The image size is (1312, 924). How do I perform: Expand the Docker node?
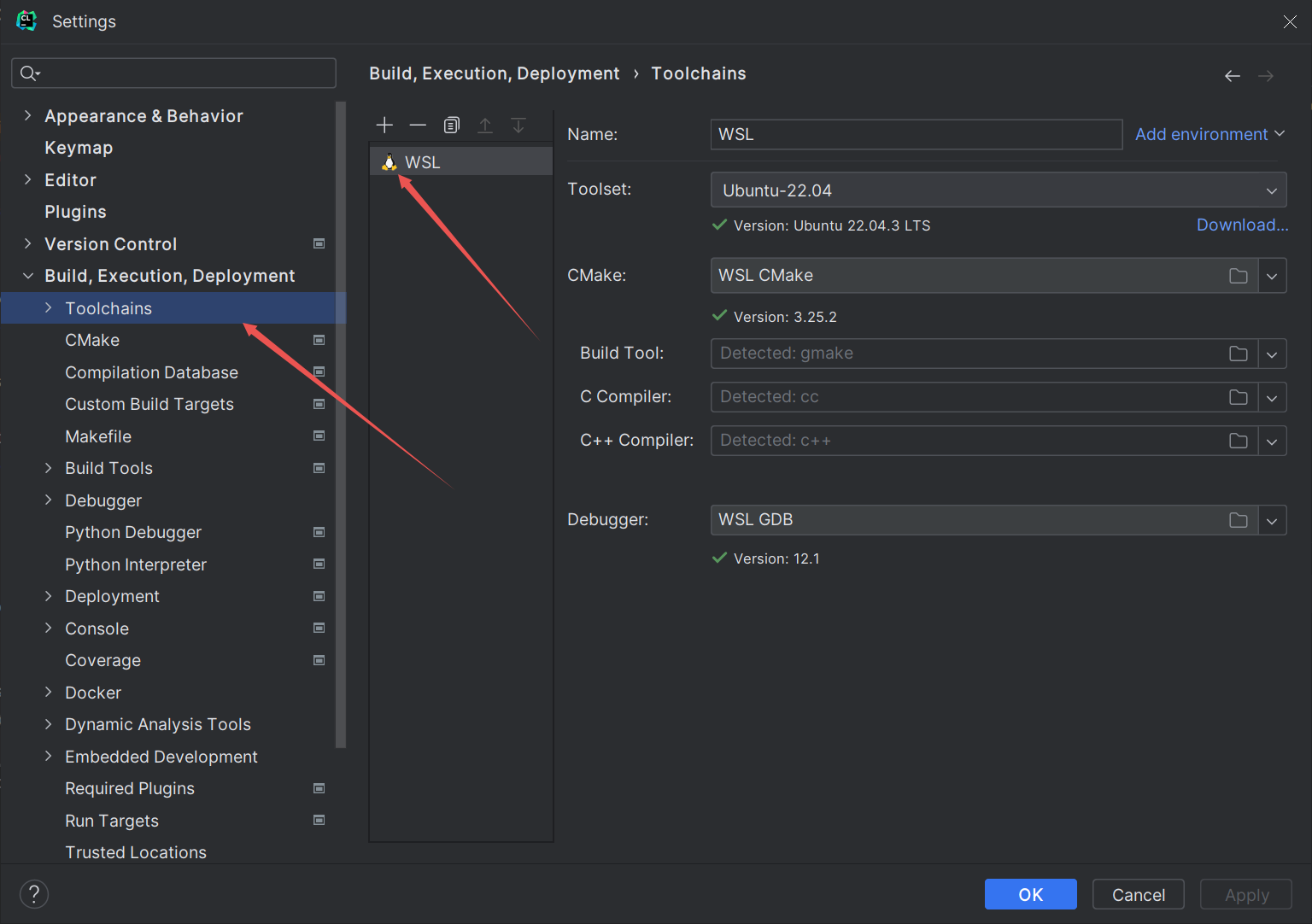[48, 692]
